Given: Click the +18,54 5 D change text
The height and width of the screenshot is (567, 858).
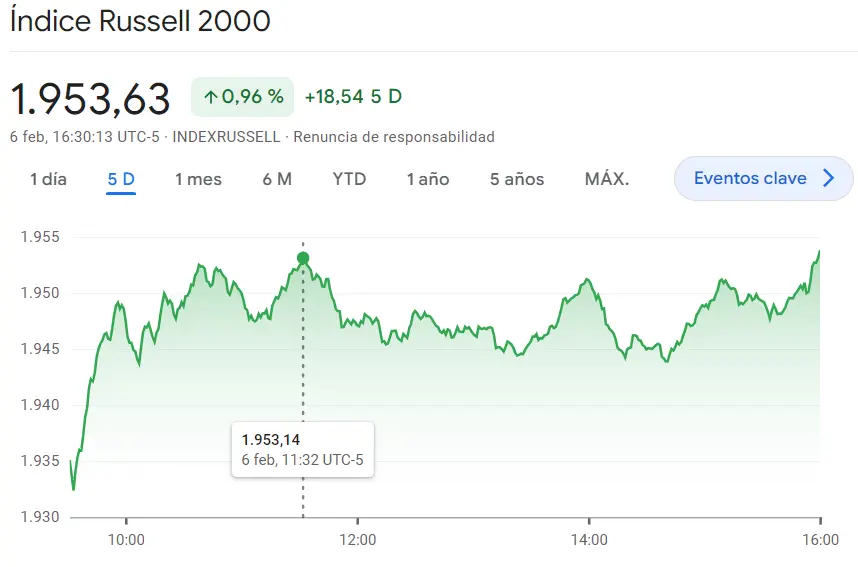Looking at the screenshot, I should [353, 97].
